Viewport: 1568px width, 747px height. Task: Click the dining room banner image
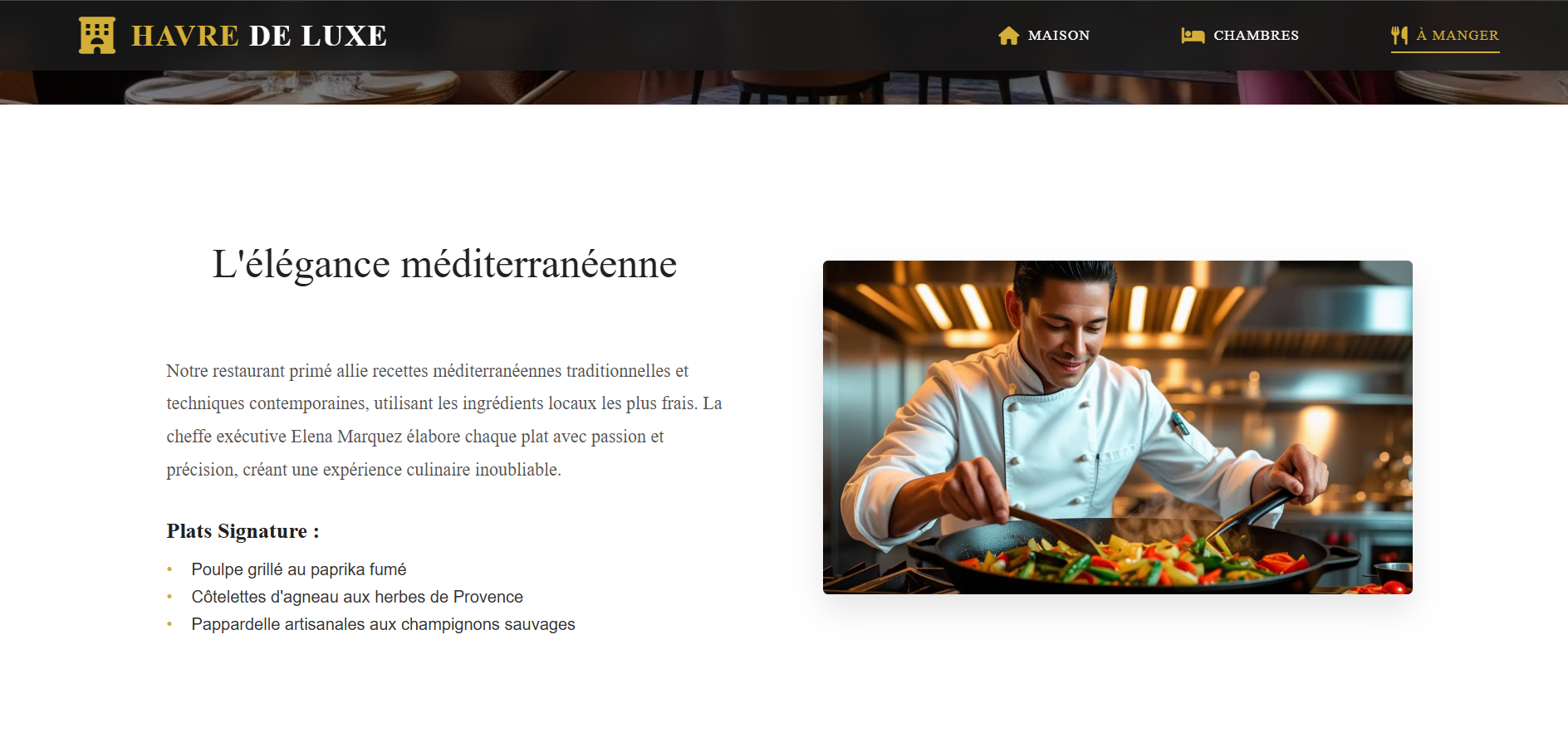click(784, 87)
